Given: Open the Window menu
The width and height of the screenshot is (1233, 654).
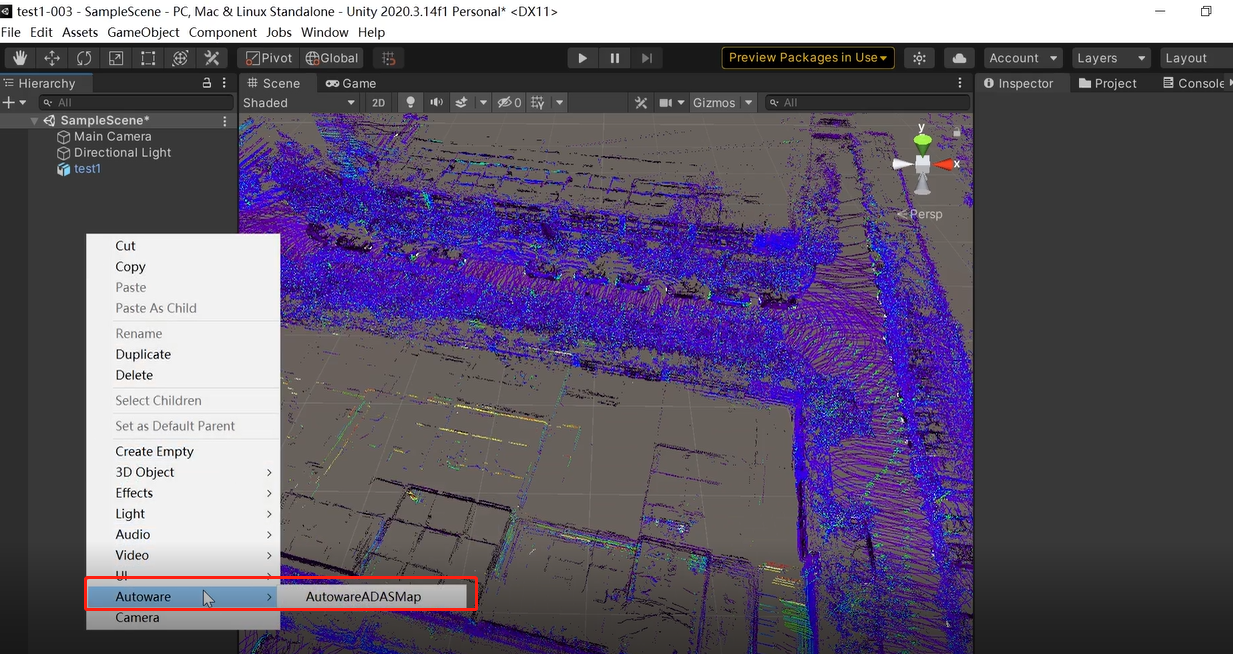Looking at the screenshot, I should 325,32.
